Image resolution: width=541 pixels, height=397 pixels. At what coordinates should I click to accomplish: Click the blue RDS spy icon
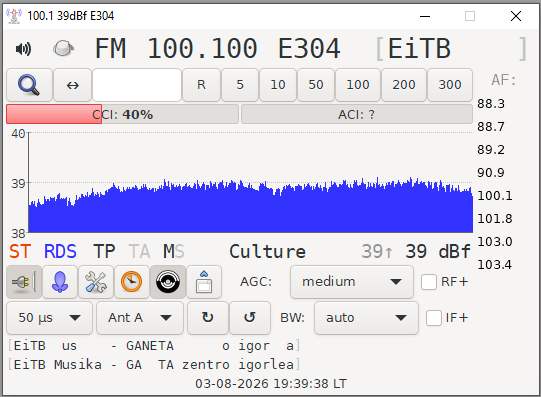[x=60, y=282]
